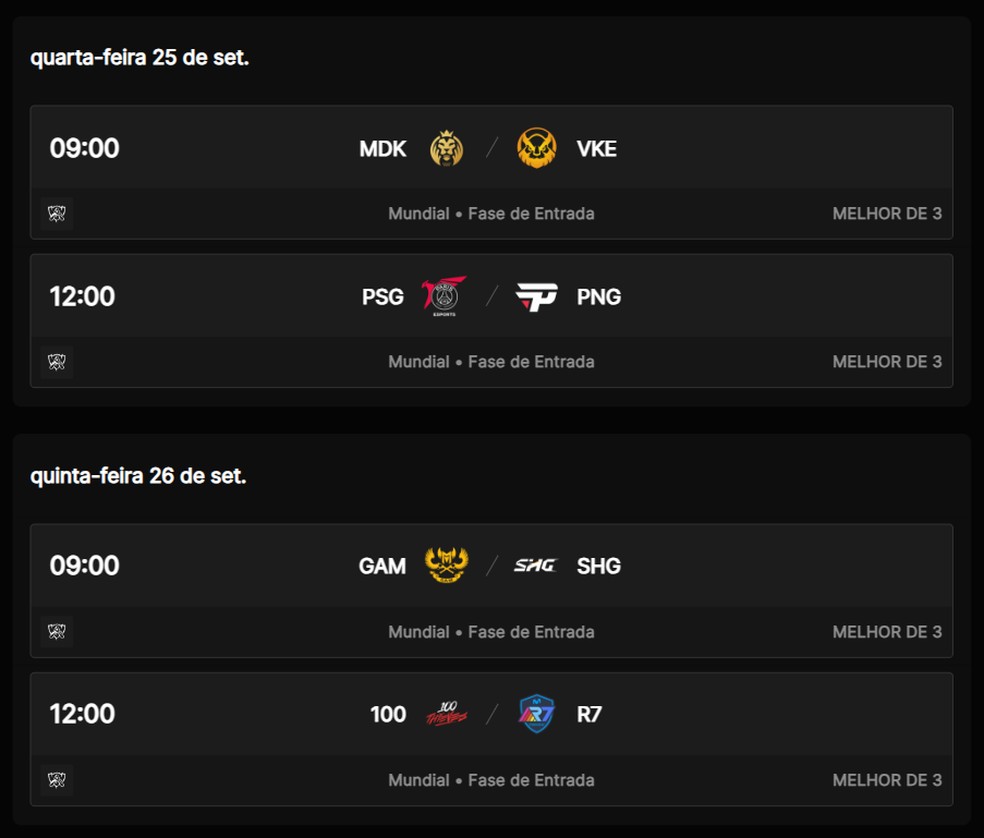
Task: Click the MAD Lions KOI lion logo
Action: [x=446, y=149]
